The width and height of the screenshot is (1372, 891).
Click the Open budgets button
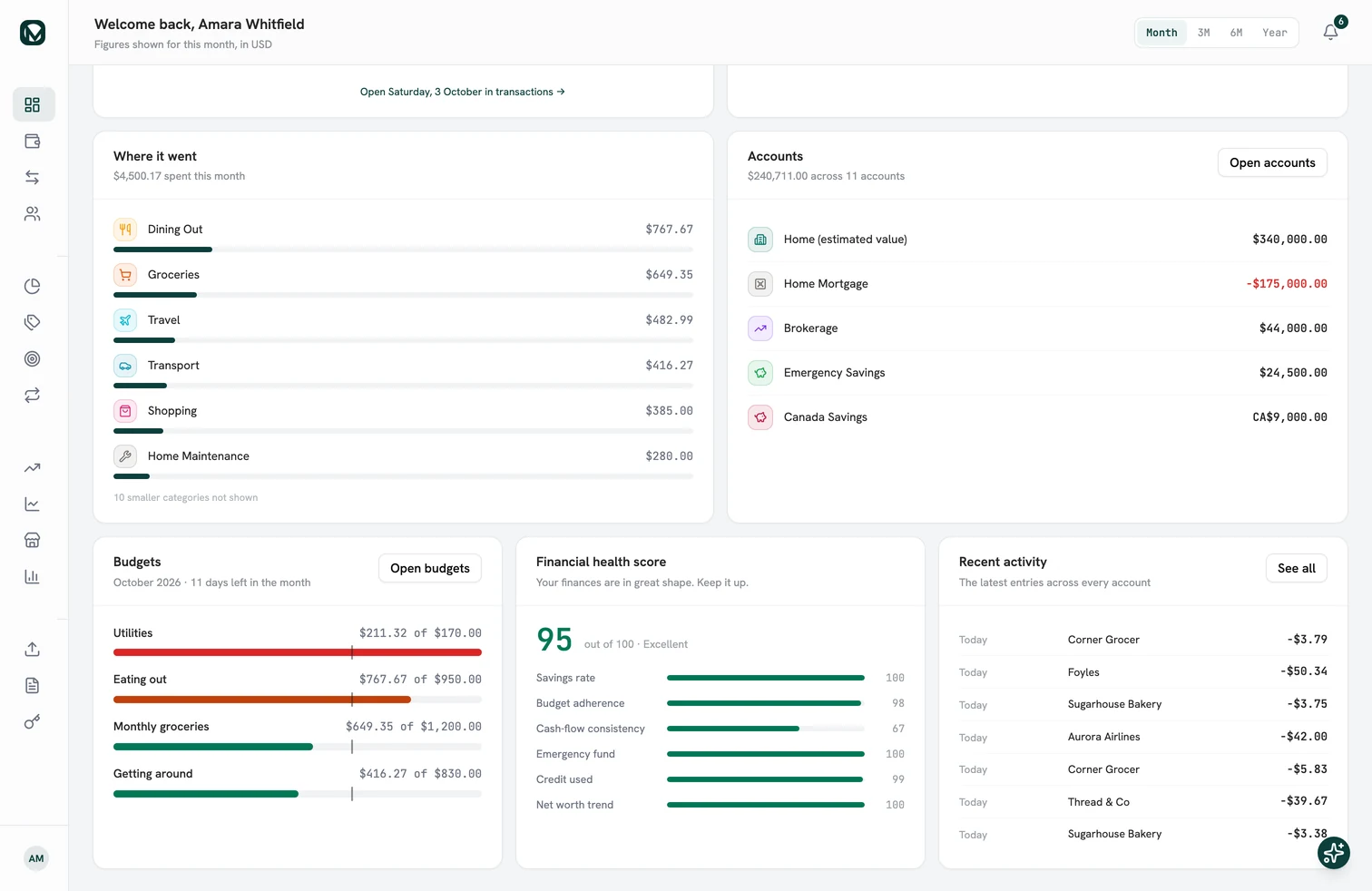(430, 568)
